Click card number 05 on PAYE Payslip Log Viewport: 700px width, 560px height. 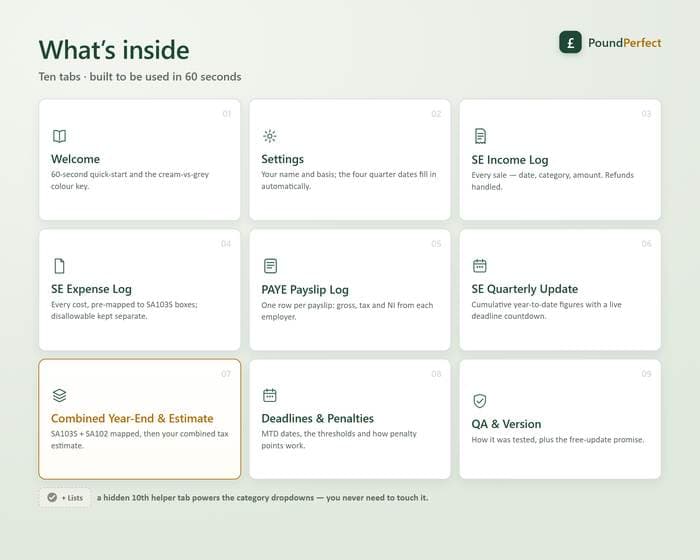pyautogui.click(x=436, y=244)
